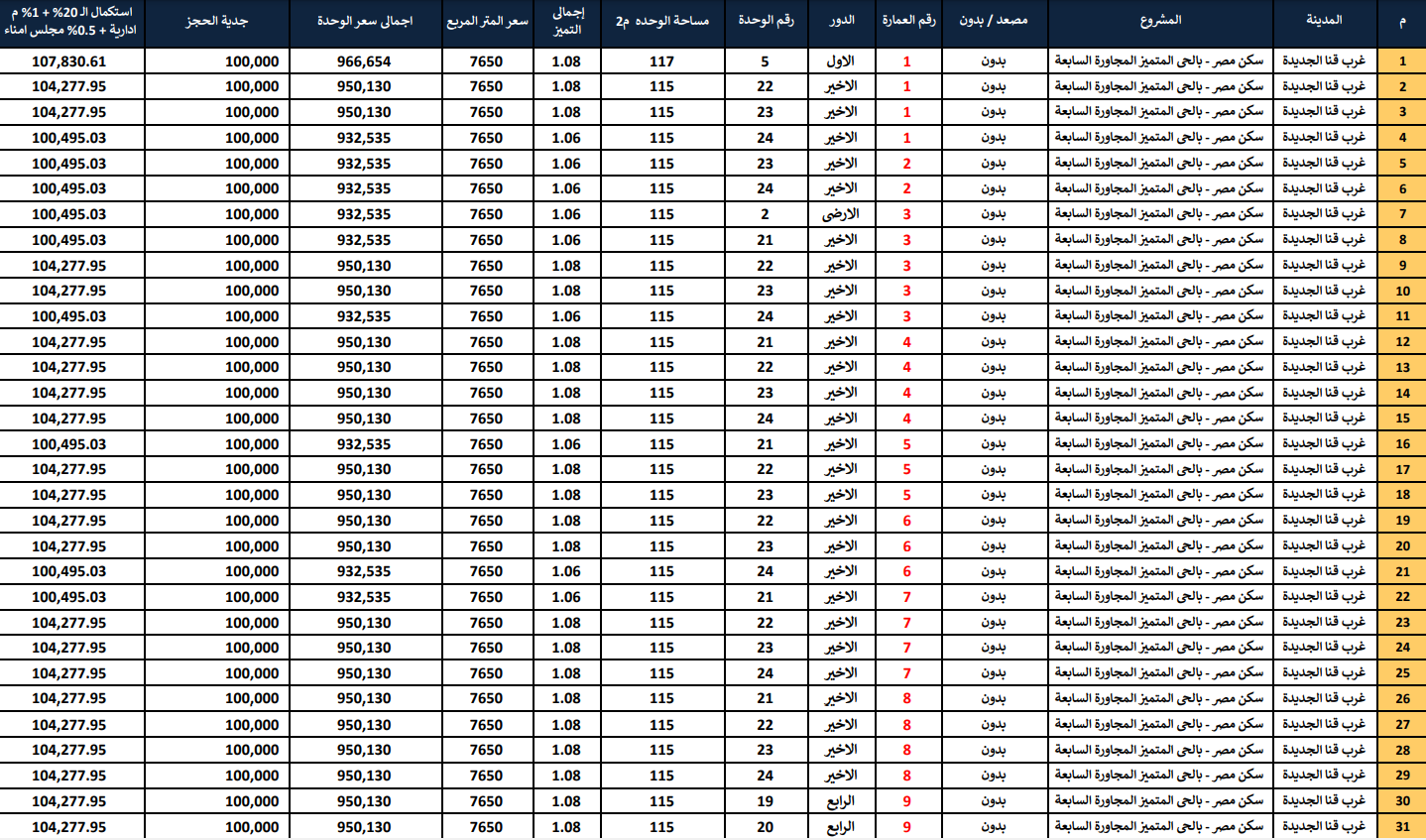Click building number 2 in row 6

tap(906, 188)
